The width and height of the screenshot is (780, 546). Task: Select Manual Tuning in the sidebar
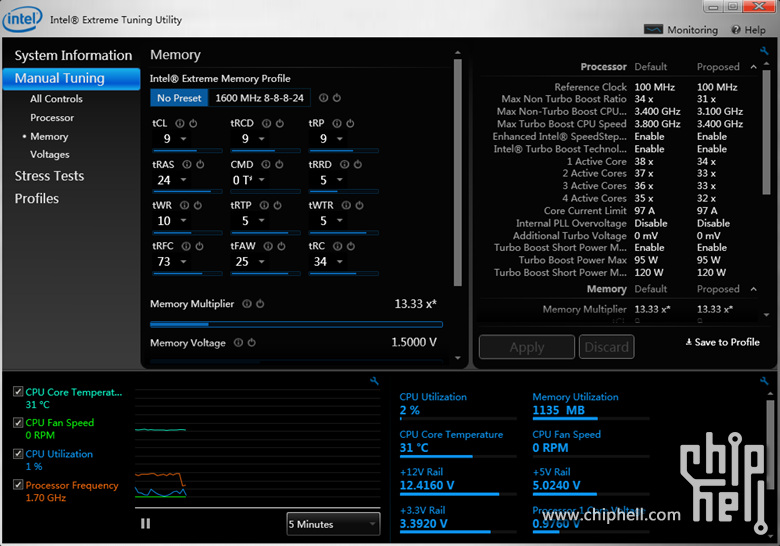tap(71, 79)
